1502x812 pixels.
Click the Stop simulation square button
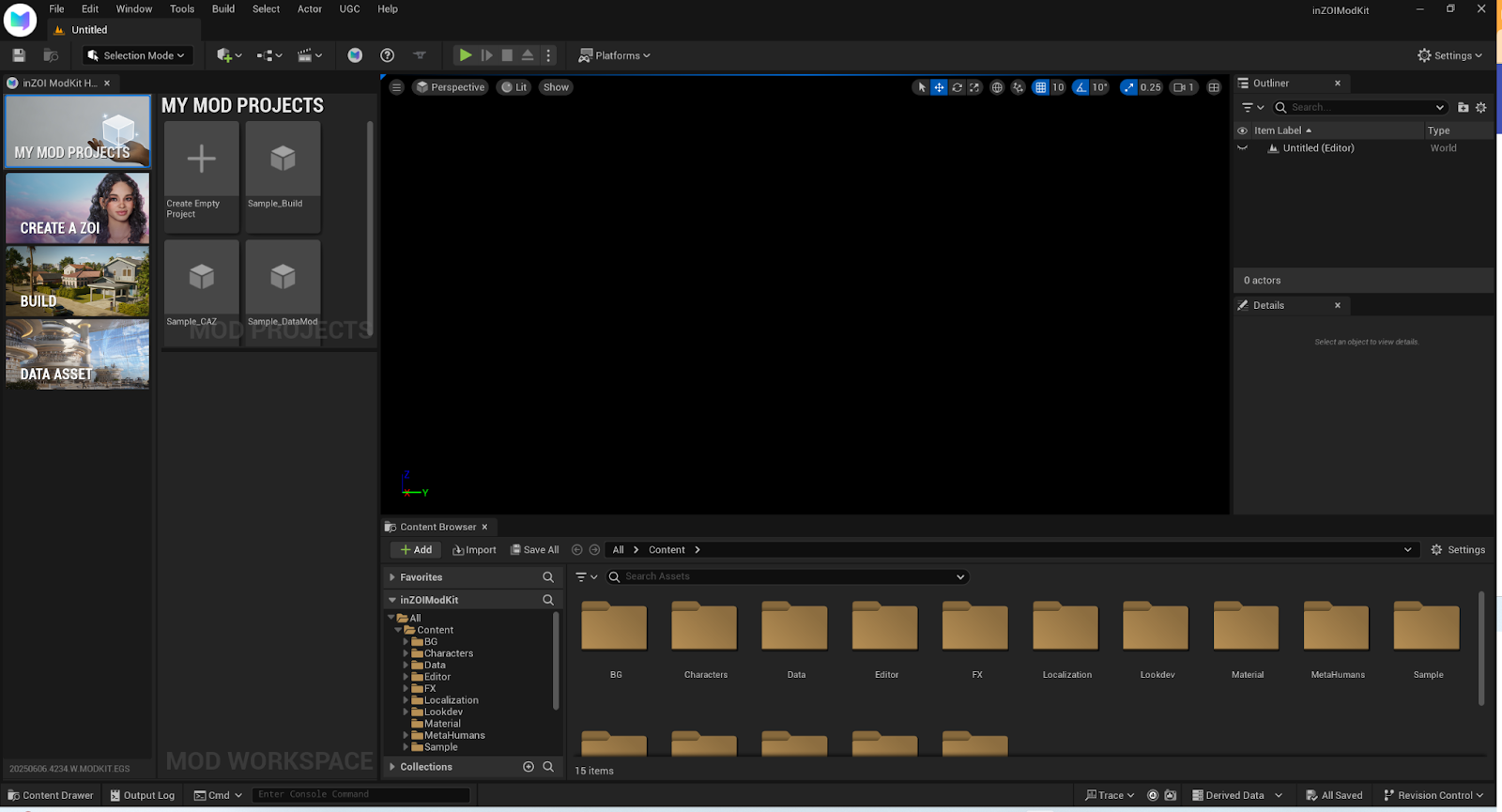pos(507,55)
